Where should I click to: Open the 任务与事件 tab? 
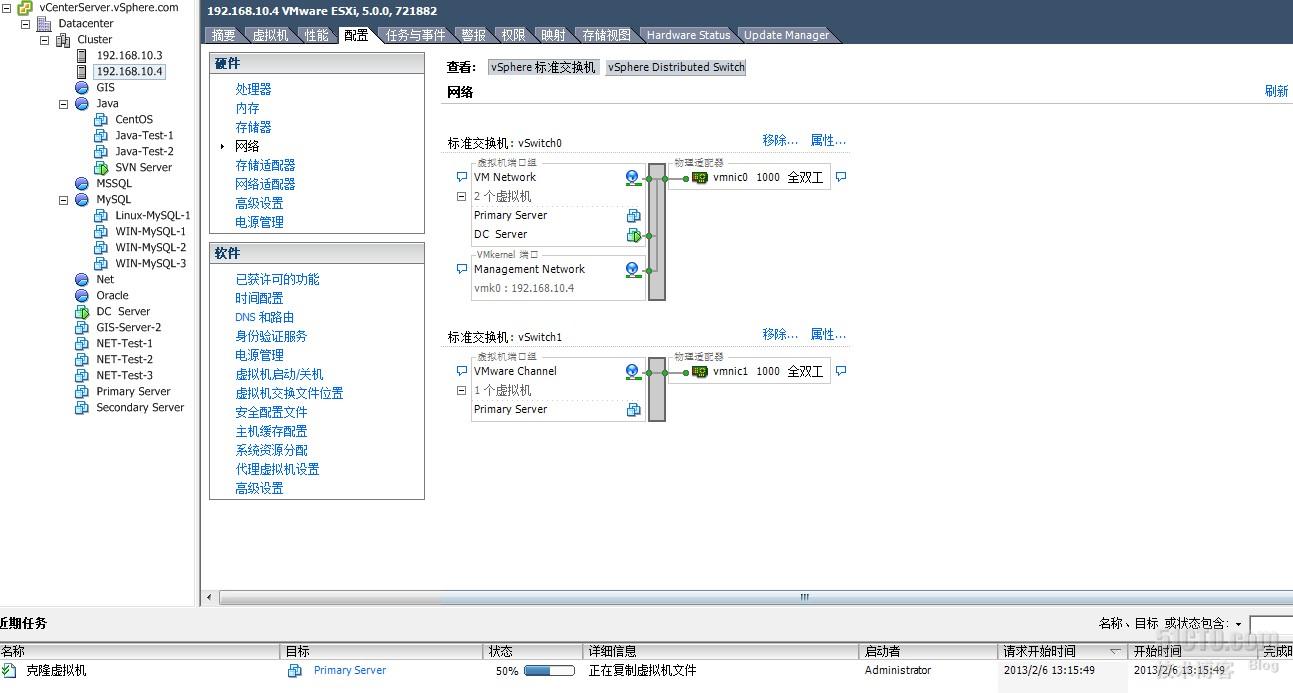[x=416, y=35]
